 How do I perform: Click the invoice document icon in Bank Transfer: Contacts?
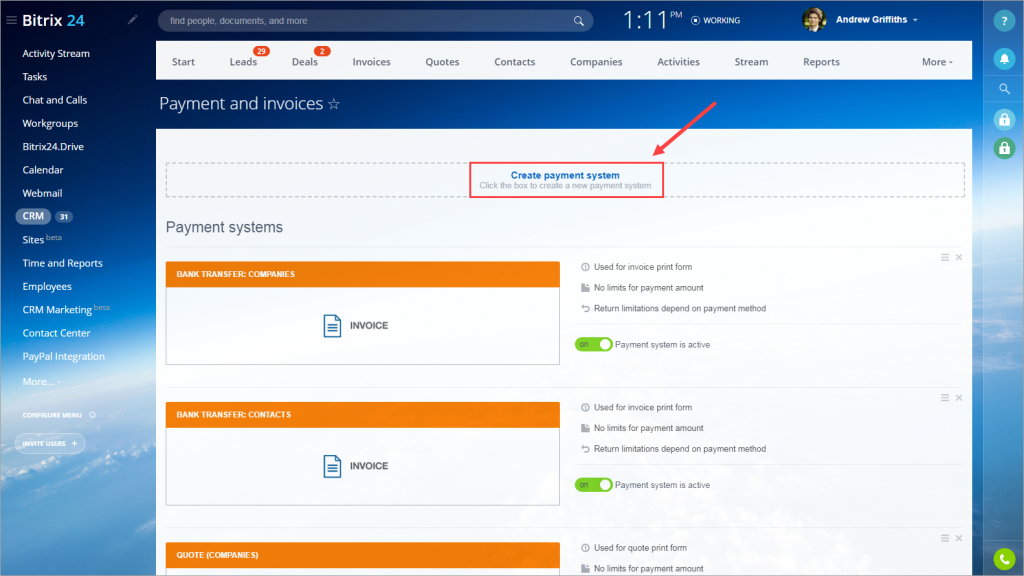pos(332,466)
